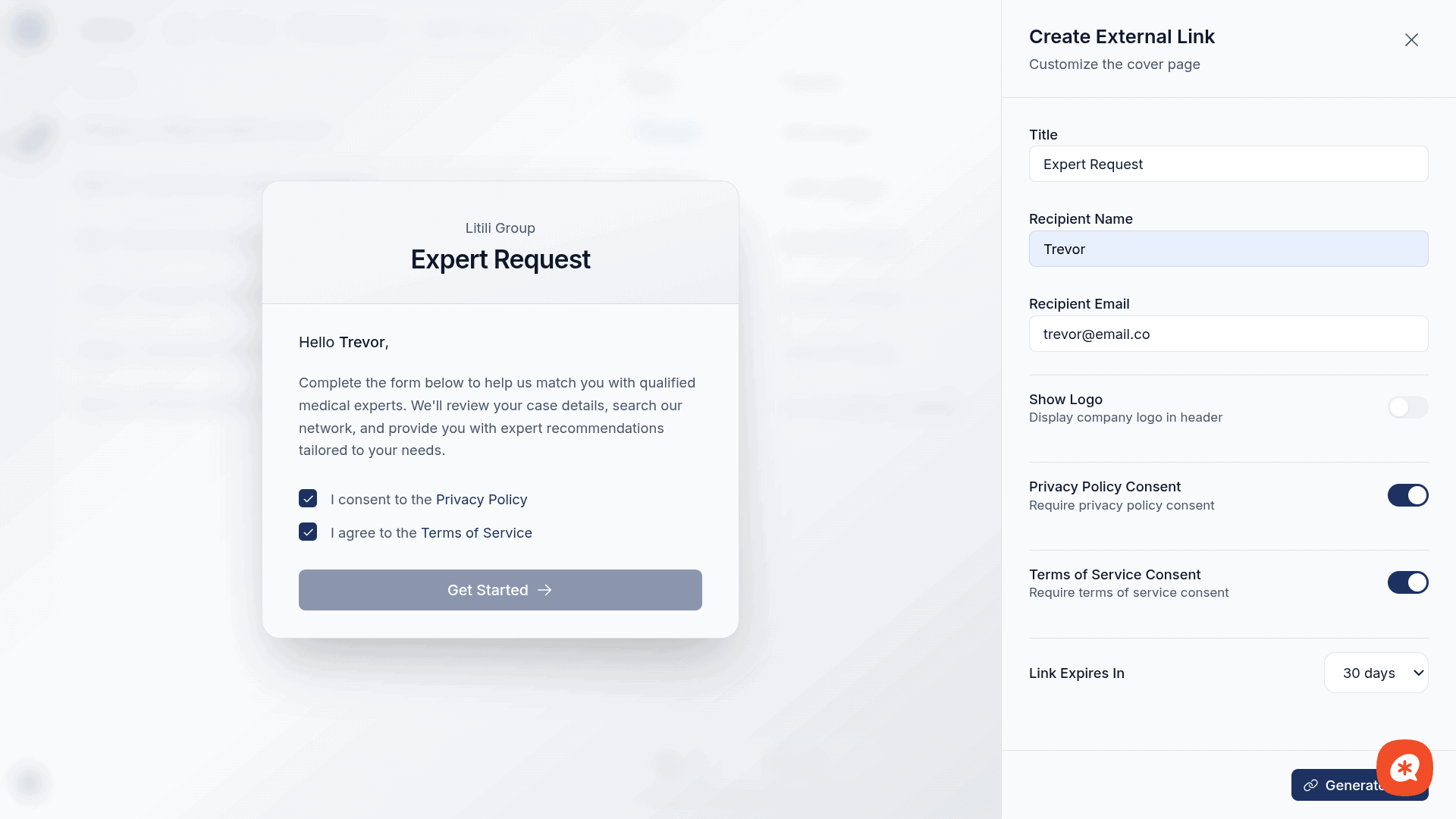Click the link icon on Generate button
Viewport: 1456px width, 819px height.
click(1310, 786)
